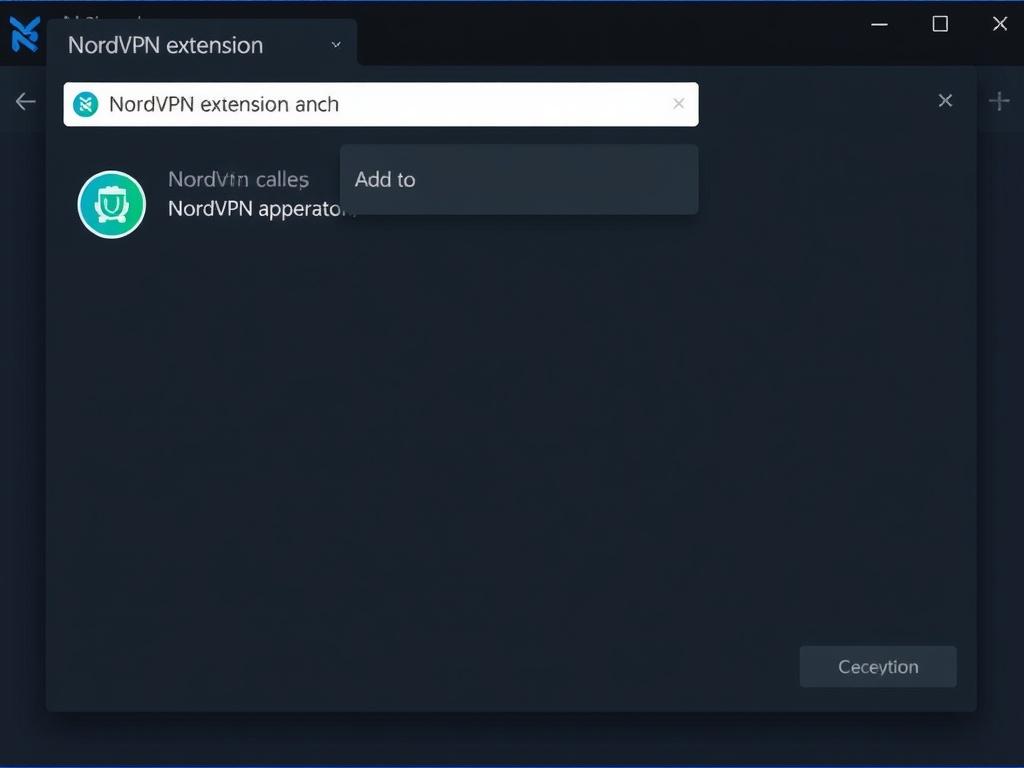Focus the NordVPN extension anch search field
This screenshot has width=1024, height=768.
(x=381, y=104)
